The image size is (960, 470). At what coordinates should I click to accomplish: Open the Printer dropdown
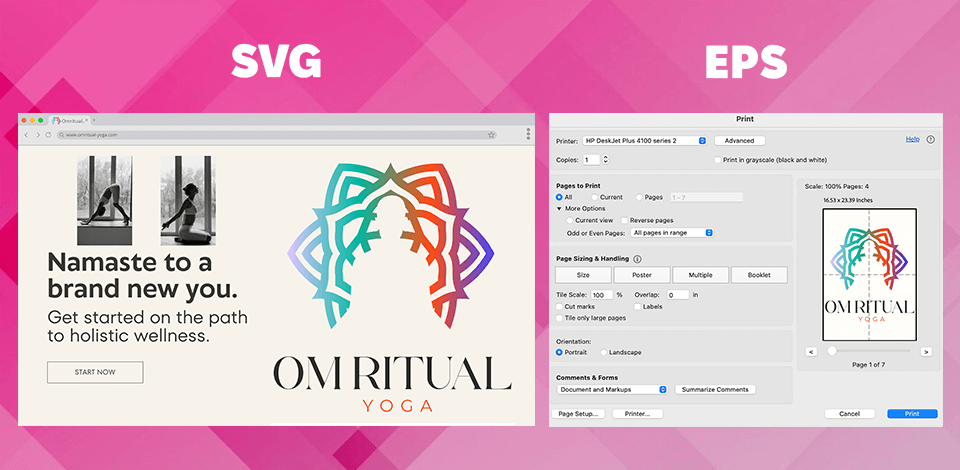644,141
